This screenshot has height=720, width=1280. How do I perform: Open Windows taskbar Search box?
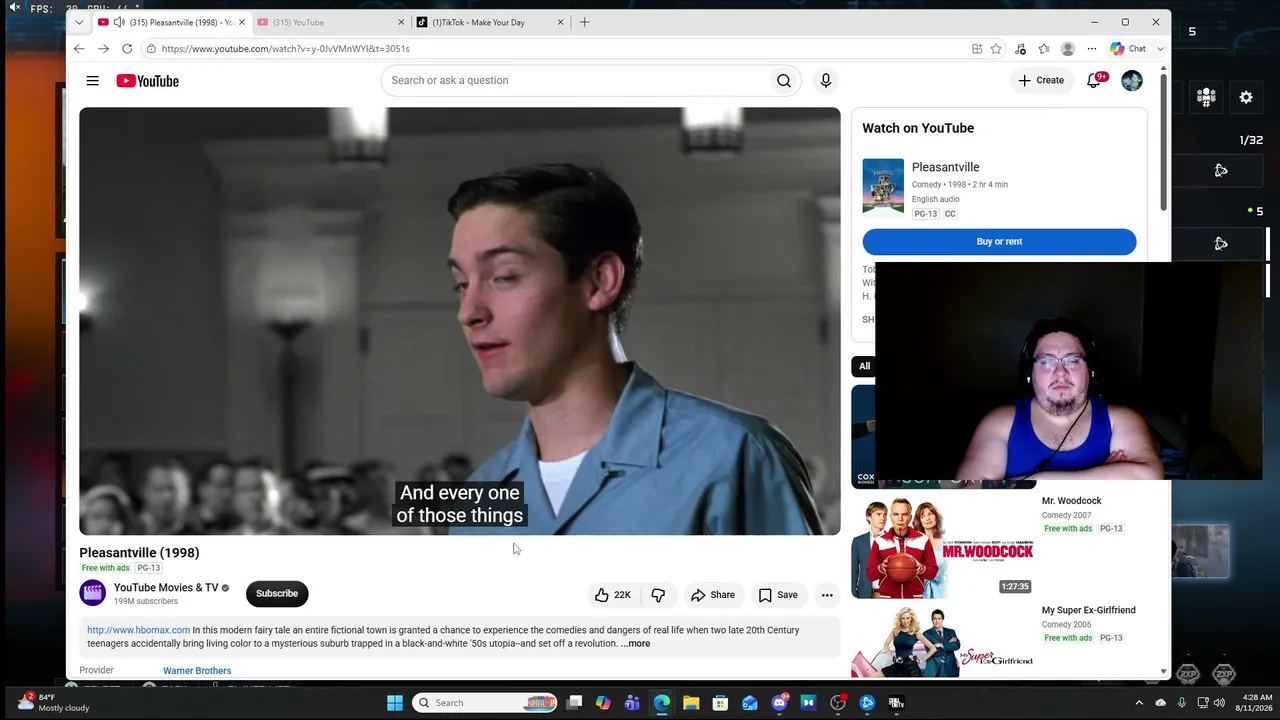[x=485, y=703]
